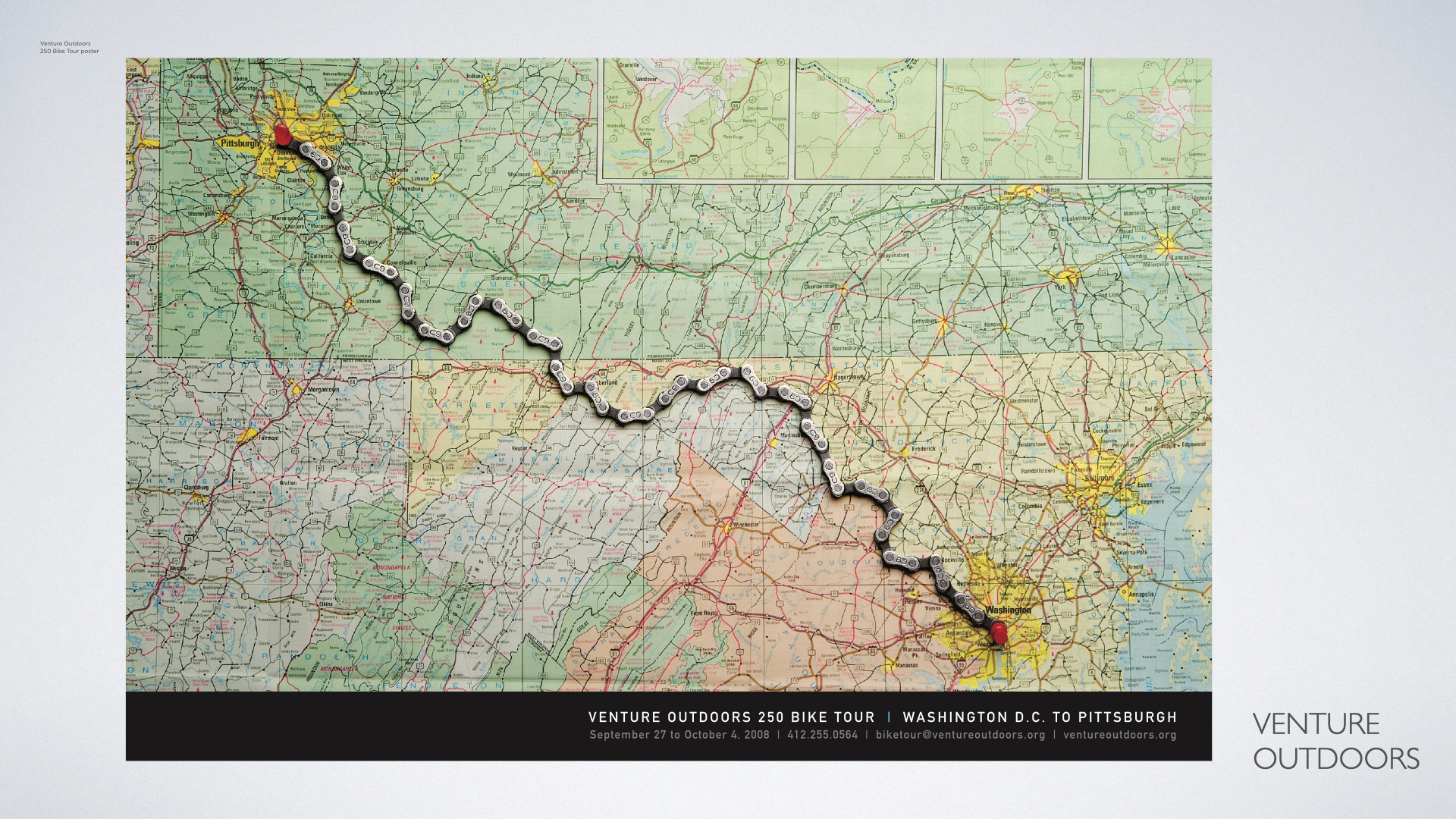The image size is (1456, 819).
Task: Select the Venture Outdoors 250 Bike Tour title
Action: pyautogui.click(x=731, y=717)
